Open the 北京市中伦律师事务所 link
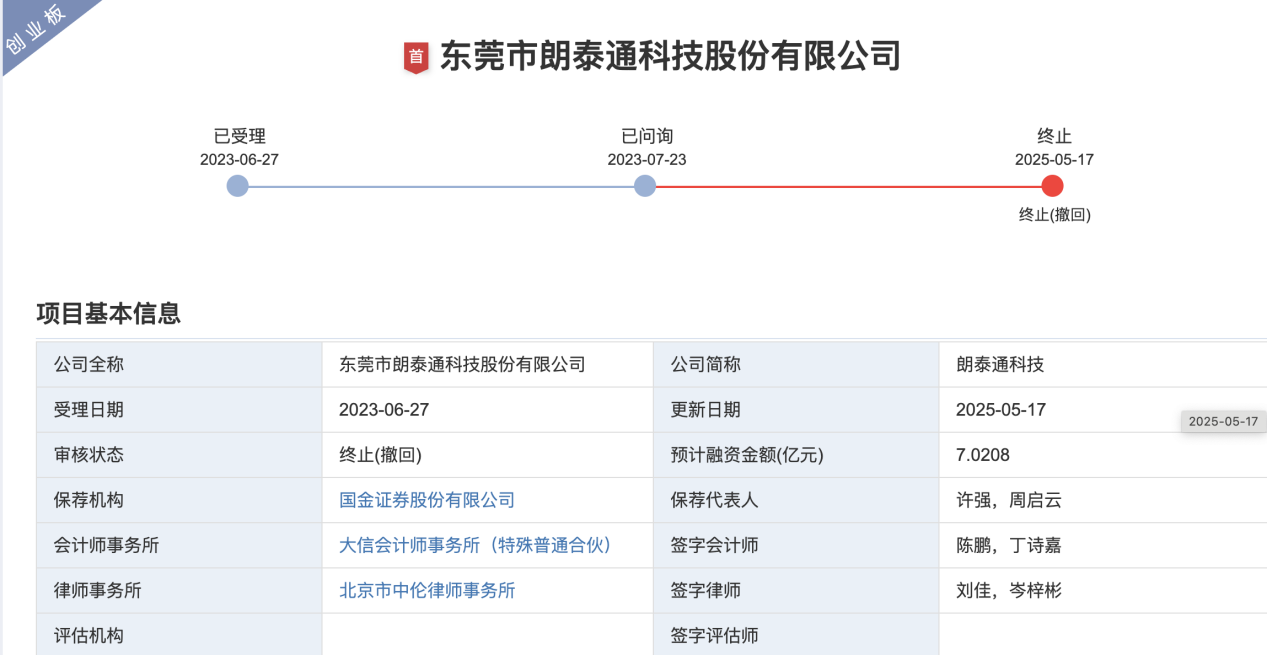Viewport: 1267px width, 655px height. 427,590
